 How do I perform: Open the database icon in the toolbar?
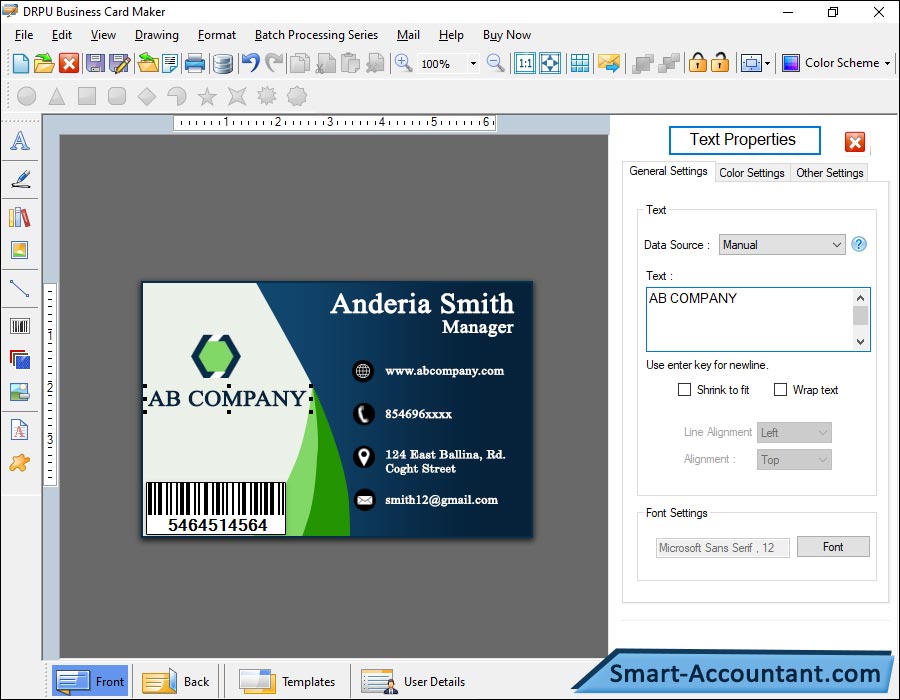(223, 63)
